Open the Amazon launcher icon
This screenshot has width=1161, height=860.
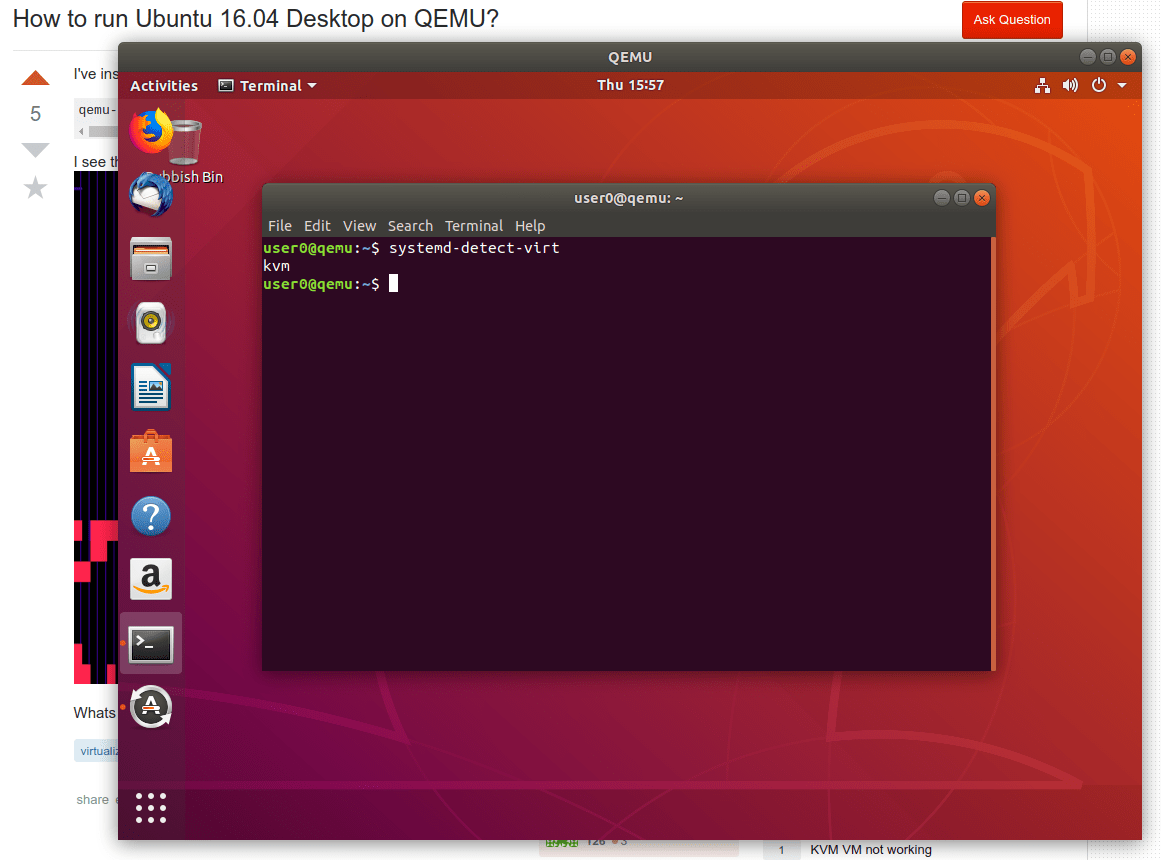pyautogui.click(x=151, y=580)
